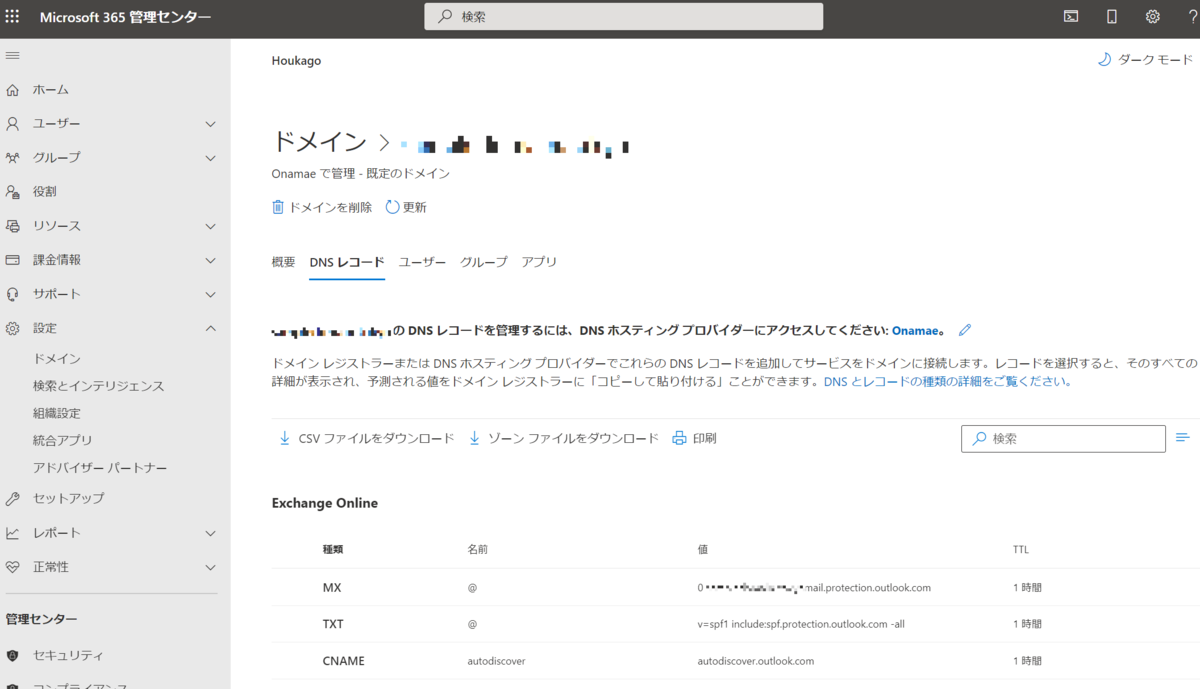Switch to the 概要 tab

click(x=284, y=262)
